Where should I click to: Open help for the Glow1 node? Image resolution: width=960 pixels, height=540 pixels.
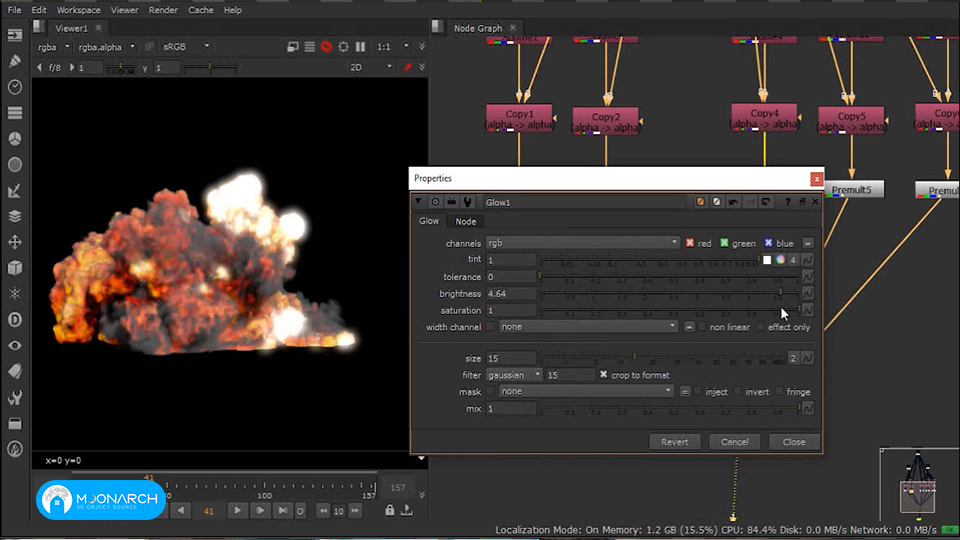pyautogui.click(x=788, y=201)
